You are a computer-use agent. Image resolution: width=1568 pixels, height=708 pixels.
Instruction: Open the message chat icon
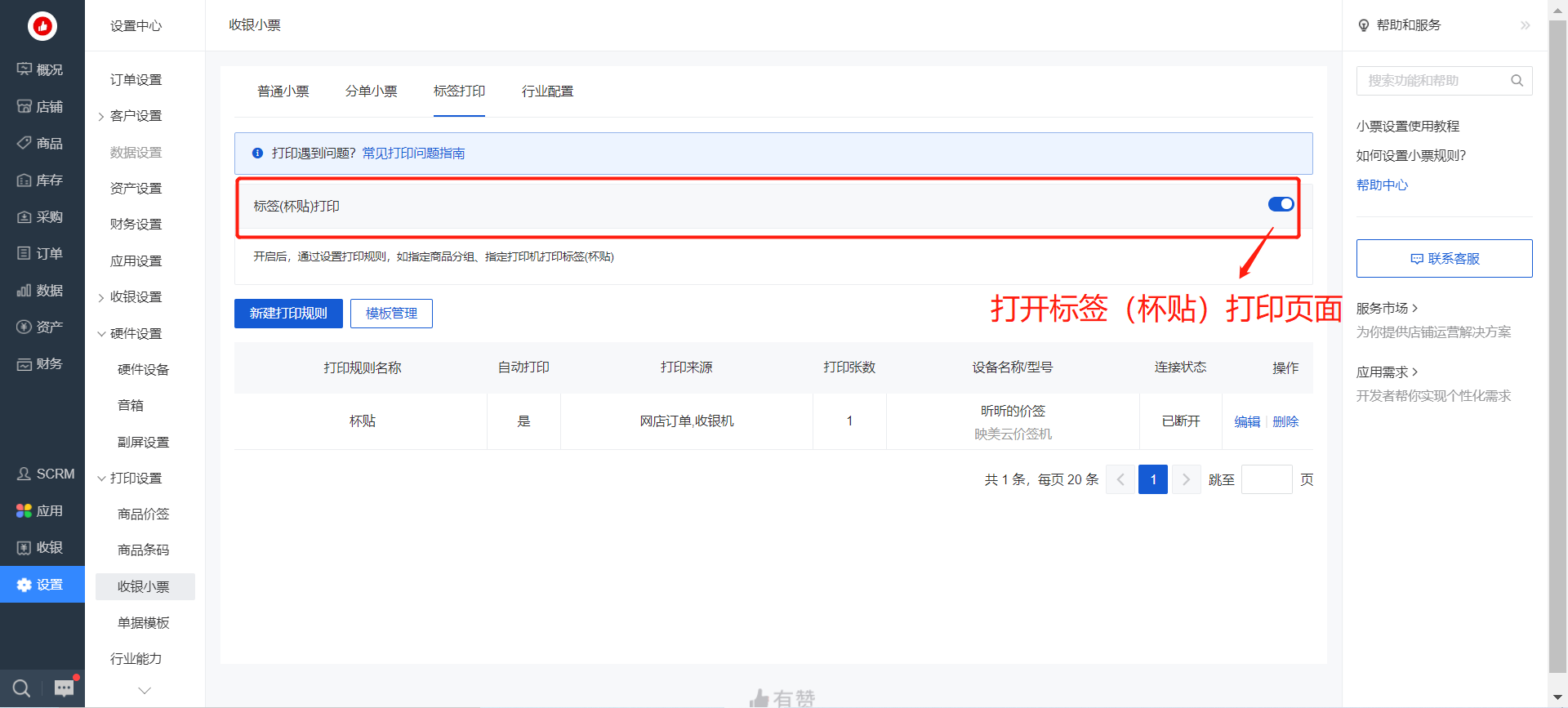pyautogui.click(x=64, y=688)
